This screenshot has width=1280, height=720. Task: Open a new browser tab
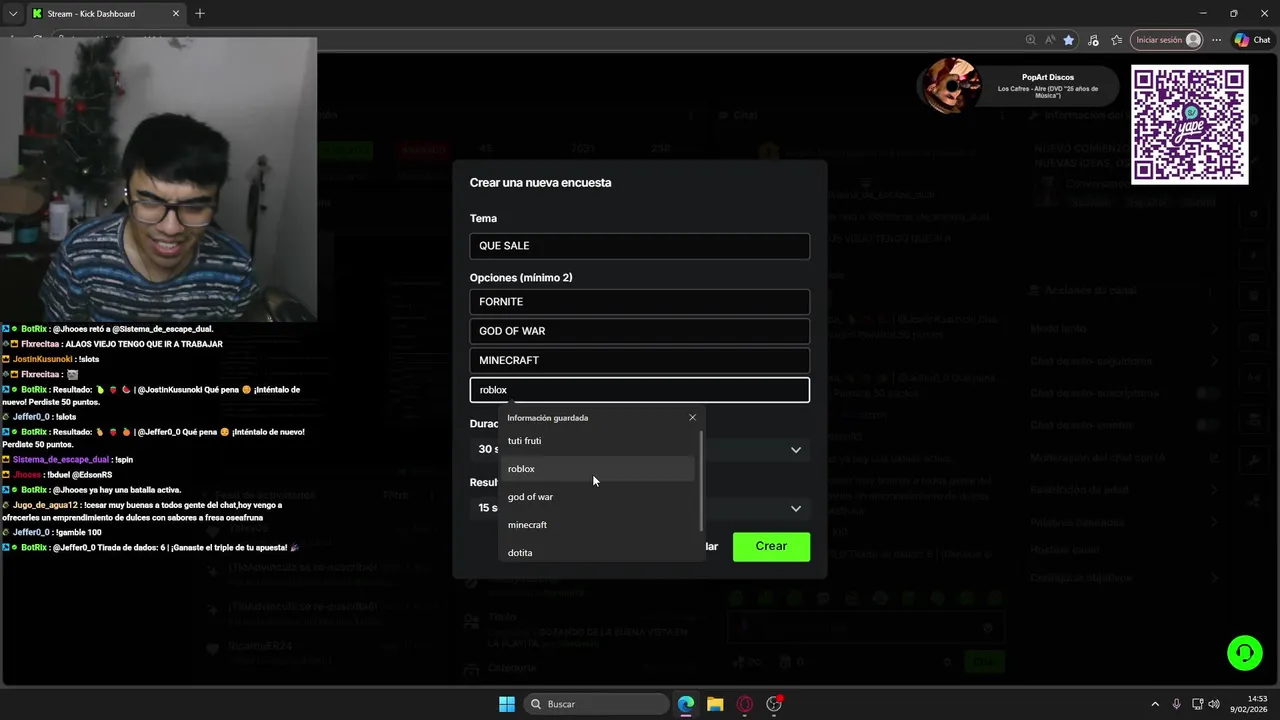point(200,13)
